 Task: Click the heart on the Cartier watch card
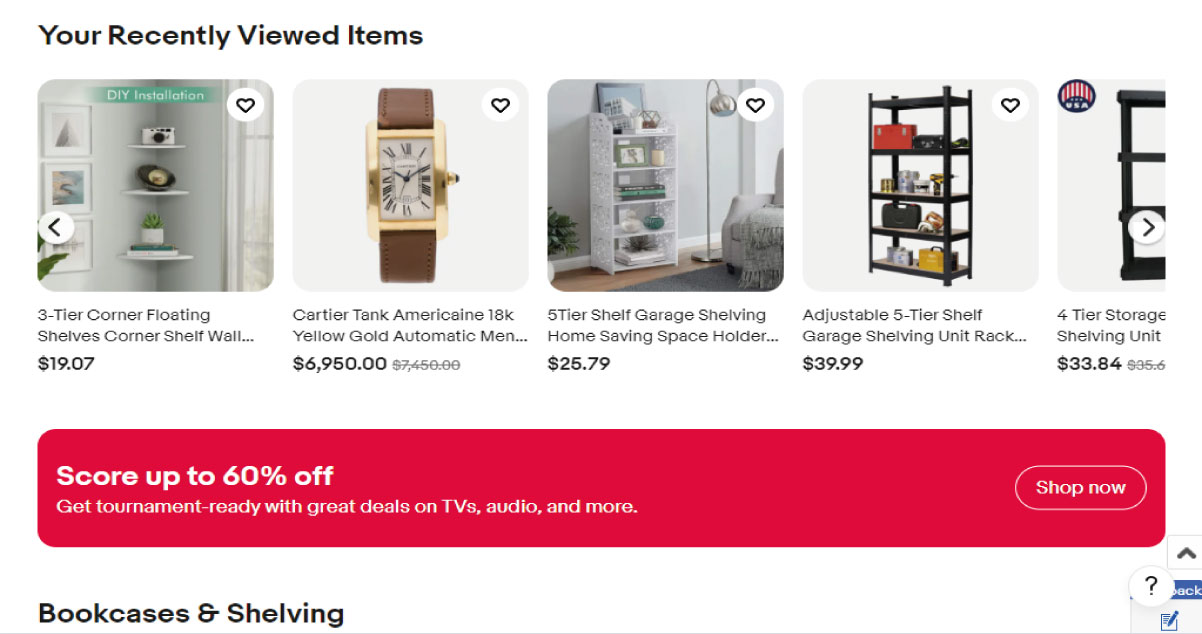[500, 104]
